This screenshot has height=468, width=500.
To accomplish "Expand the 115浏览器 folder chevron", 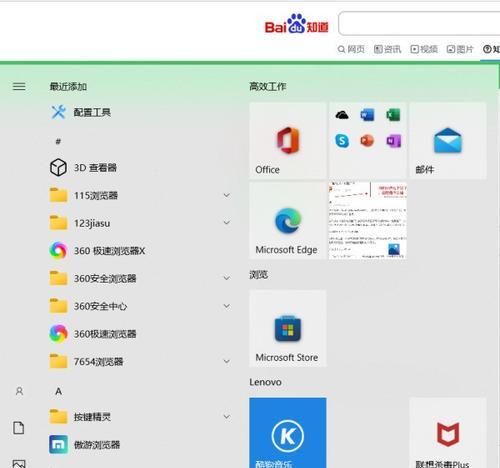I will pyautogui.click(x=227, y=195).
